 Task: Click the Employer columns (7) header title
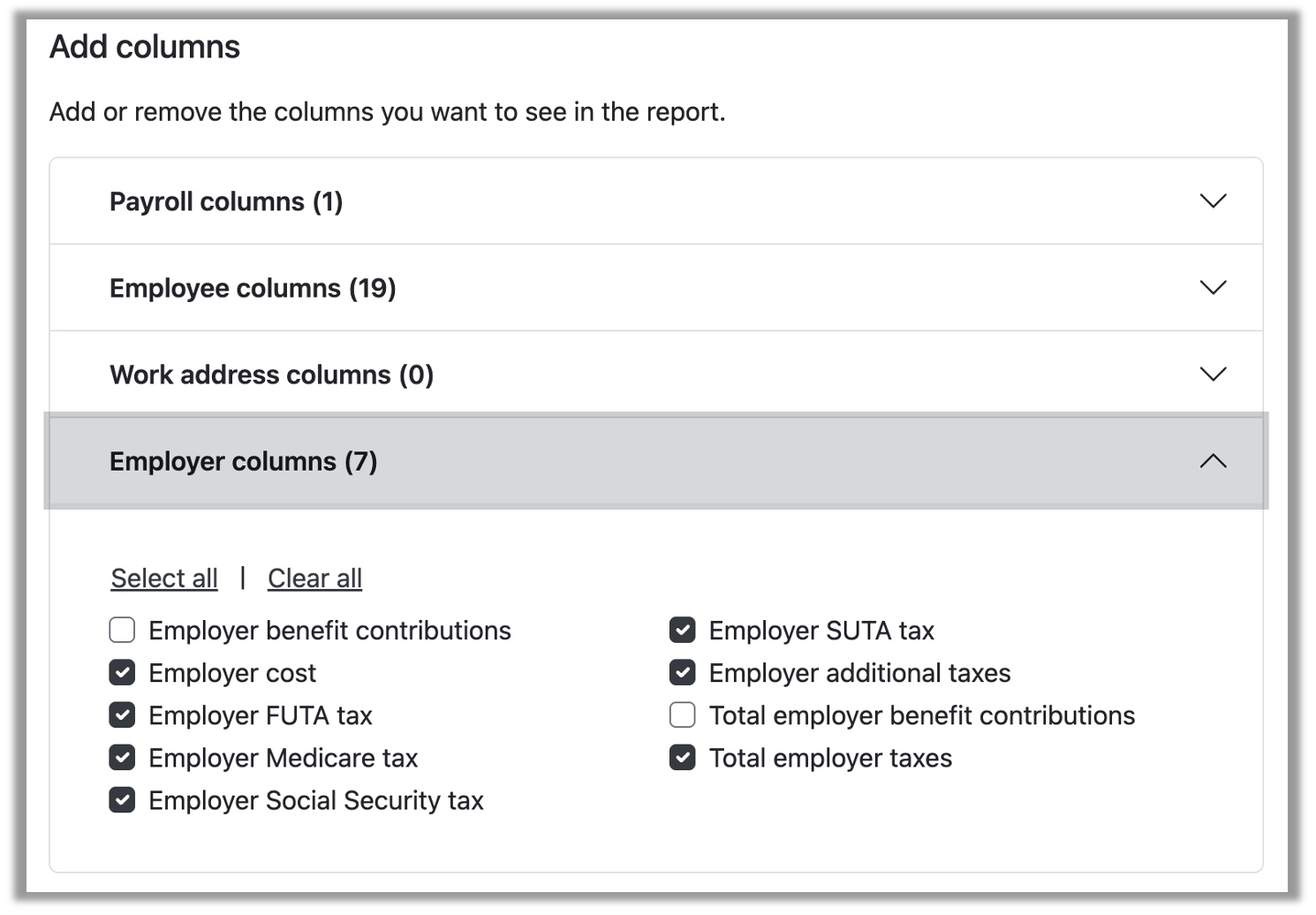point(243,461)
